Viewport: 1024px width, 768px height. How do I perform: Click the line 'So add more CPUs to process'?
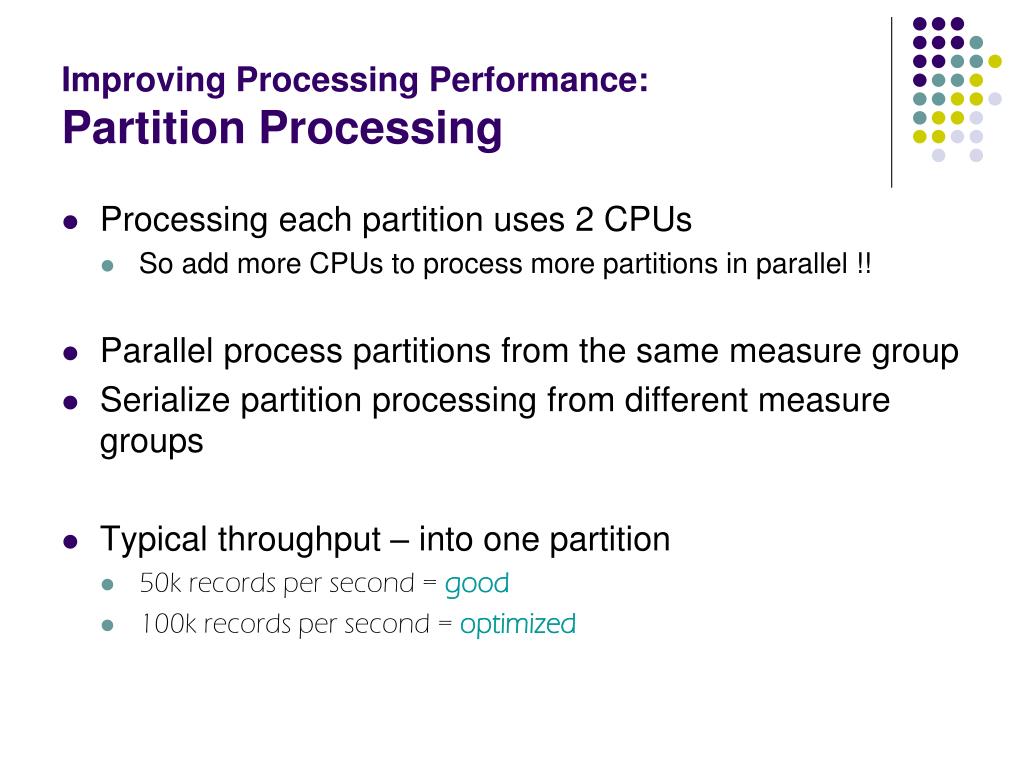coord(505,265)
